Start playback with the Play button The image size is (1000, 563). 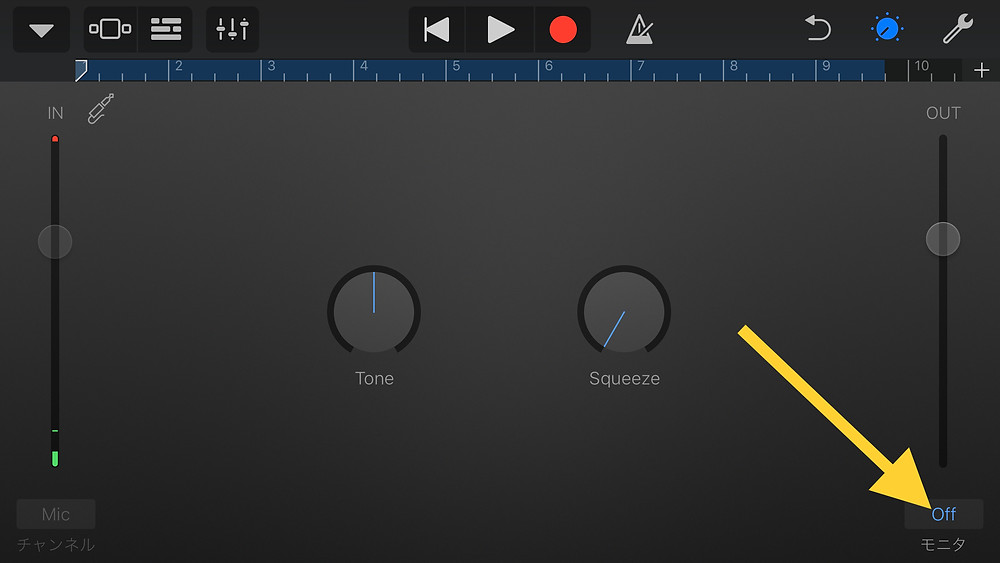pos(500,29)
